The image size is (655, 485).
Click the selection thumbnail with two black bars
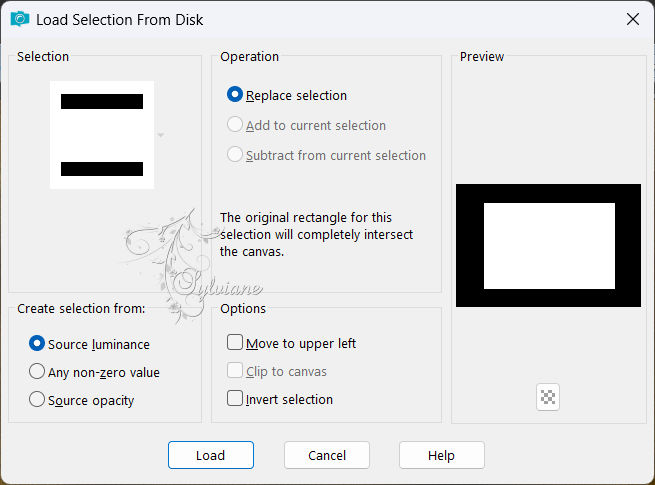click(x=102, y=135)
